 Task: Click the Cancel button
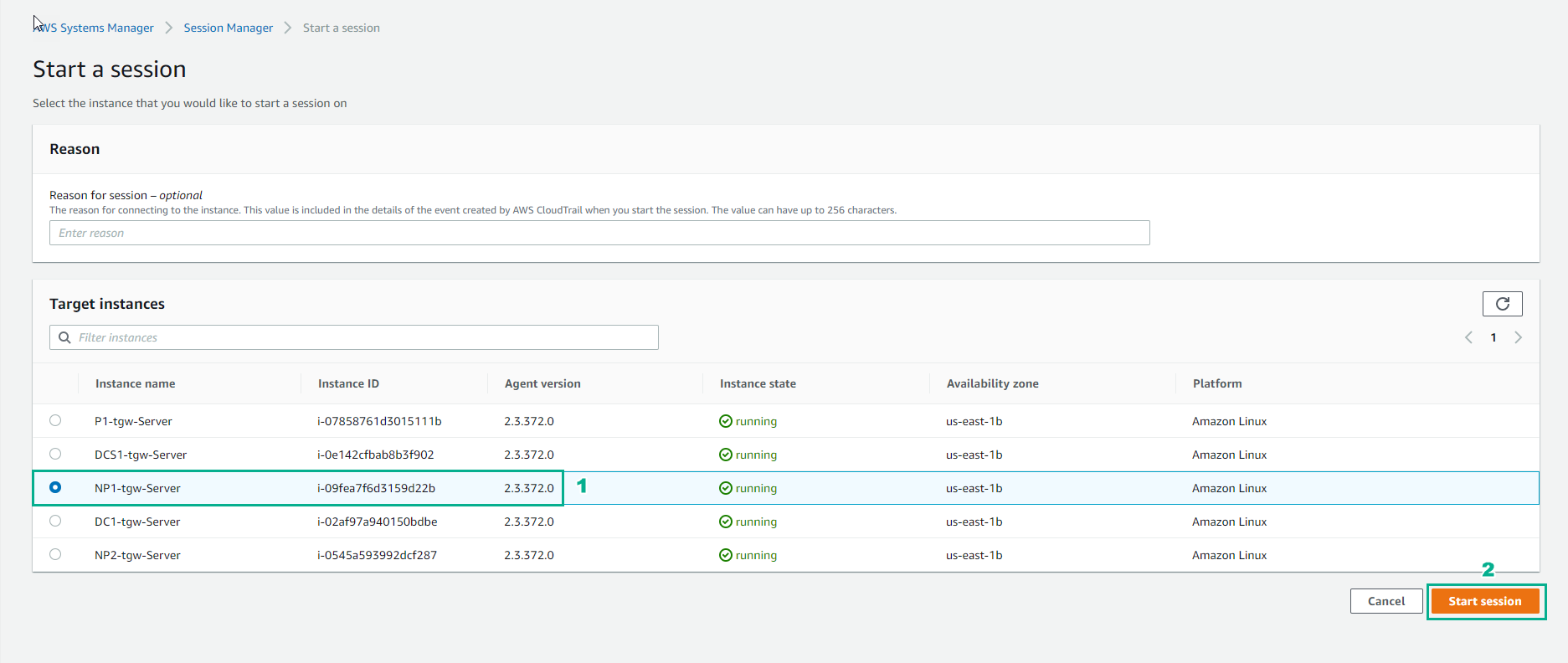pyautogui.click(x=1386, y=601)
